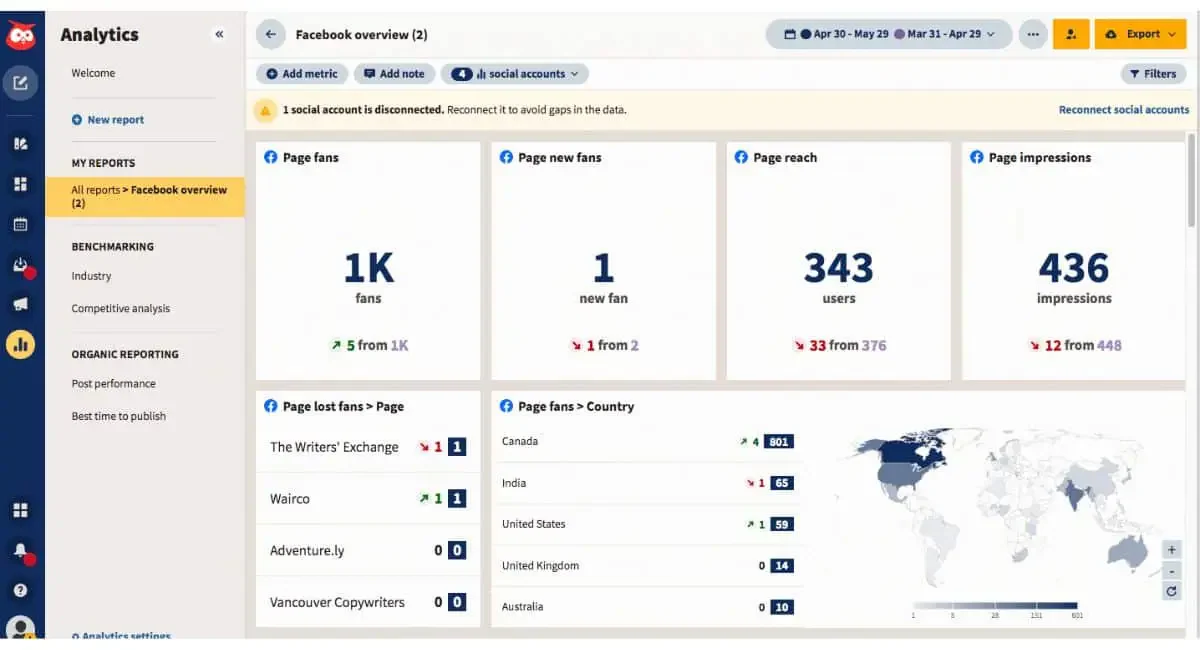Open the calendar planner icon in sidebar

(21, 224)
